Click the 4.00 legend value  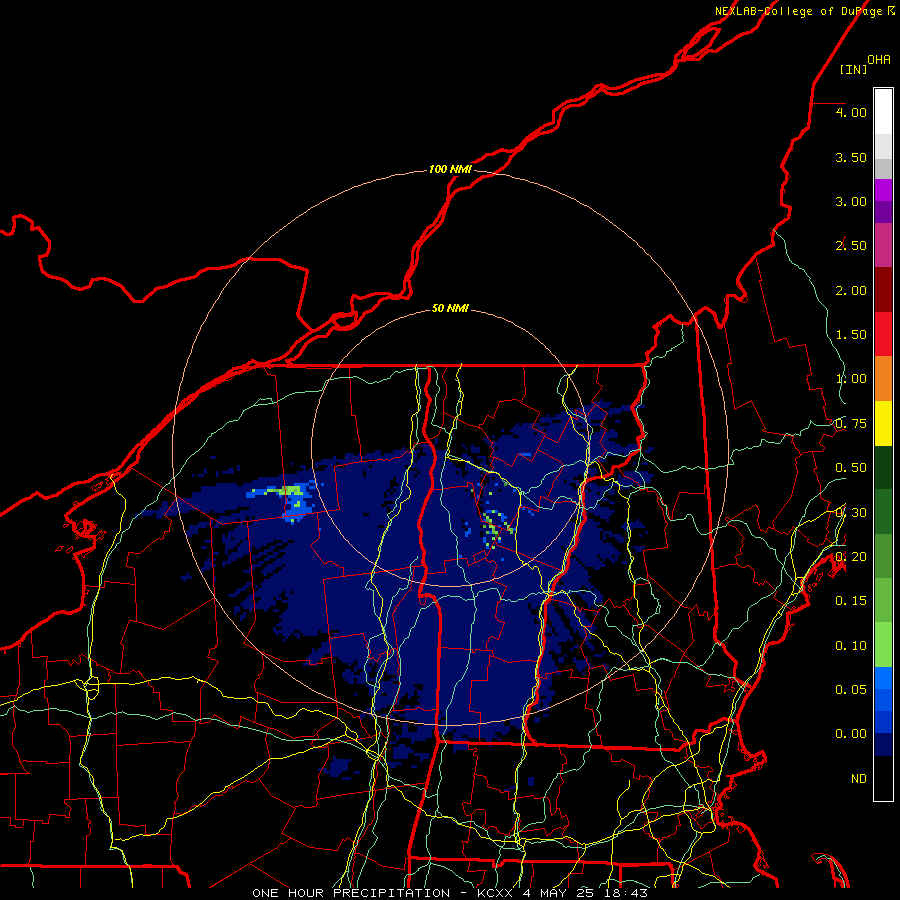coord(851,112)
